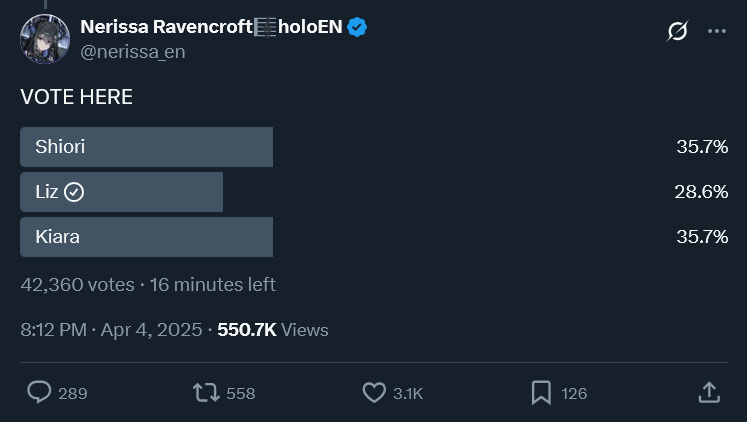Click the reply speech bubble icon
The height and width of the screenshot is (422, 747).
(39, 392)
